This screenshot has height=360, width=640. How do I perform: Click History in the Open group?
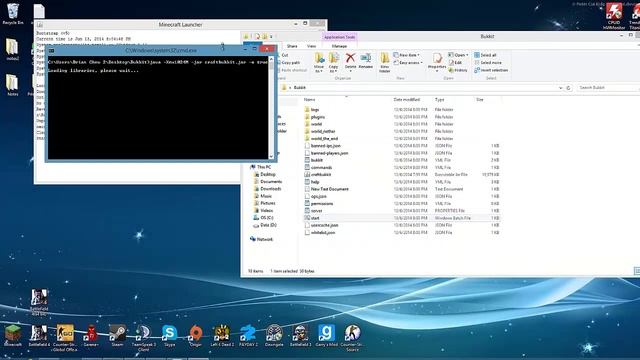tap(458, 70)
